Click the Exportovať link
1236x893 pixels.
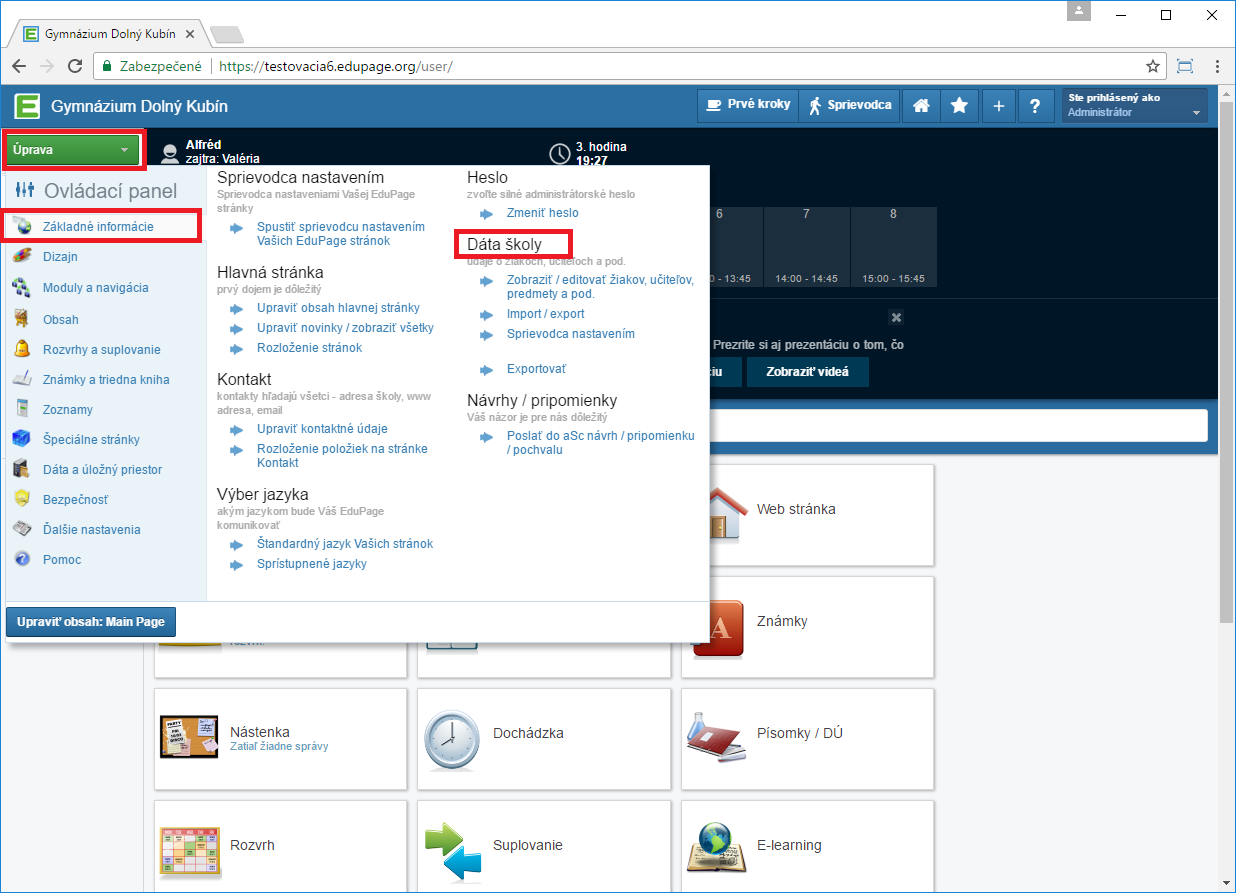[536, 370]
